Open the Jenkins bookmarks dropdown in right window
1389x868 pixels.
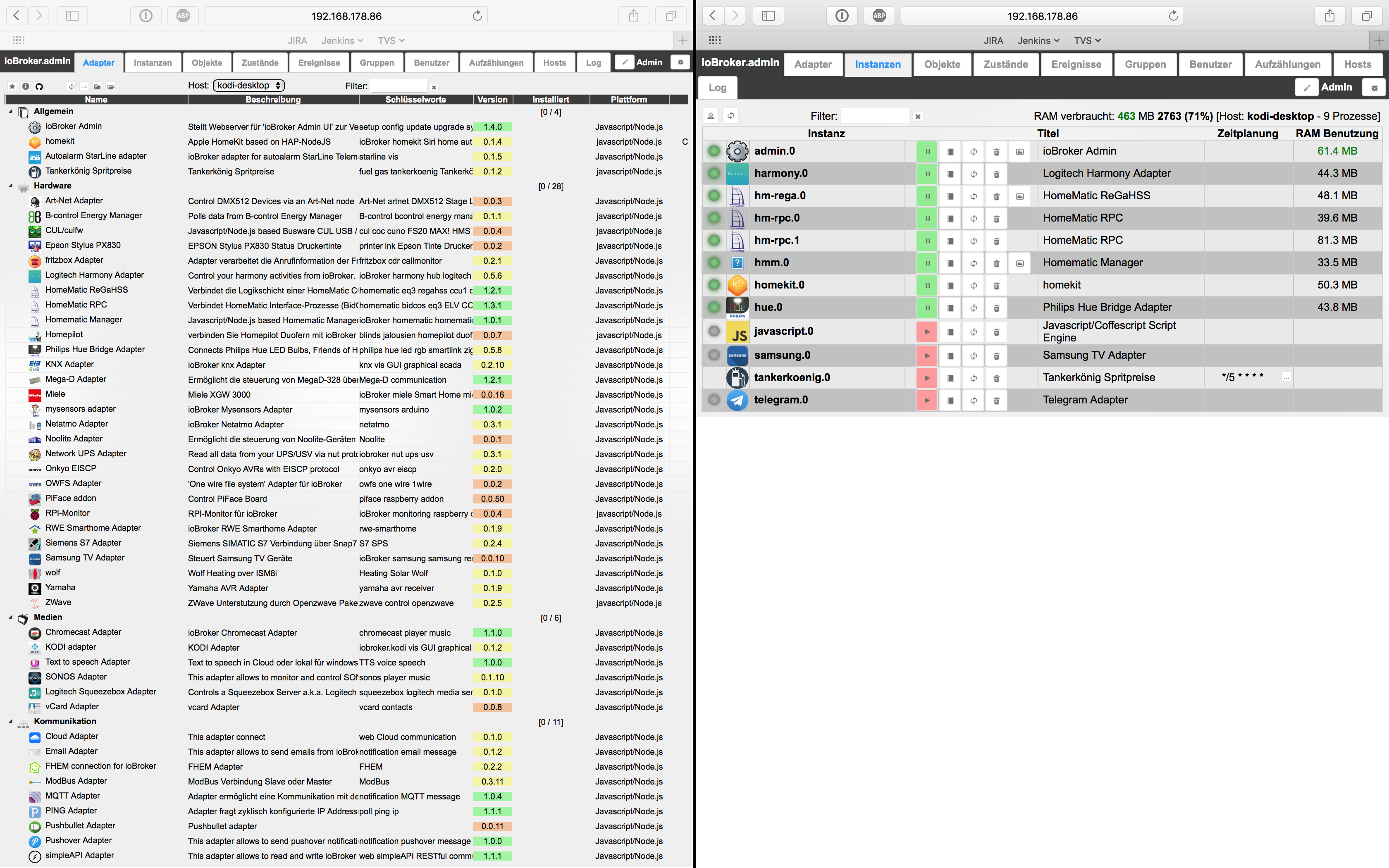[x=1038, y=41]
